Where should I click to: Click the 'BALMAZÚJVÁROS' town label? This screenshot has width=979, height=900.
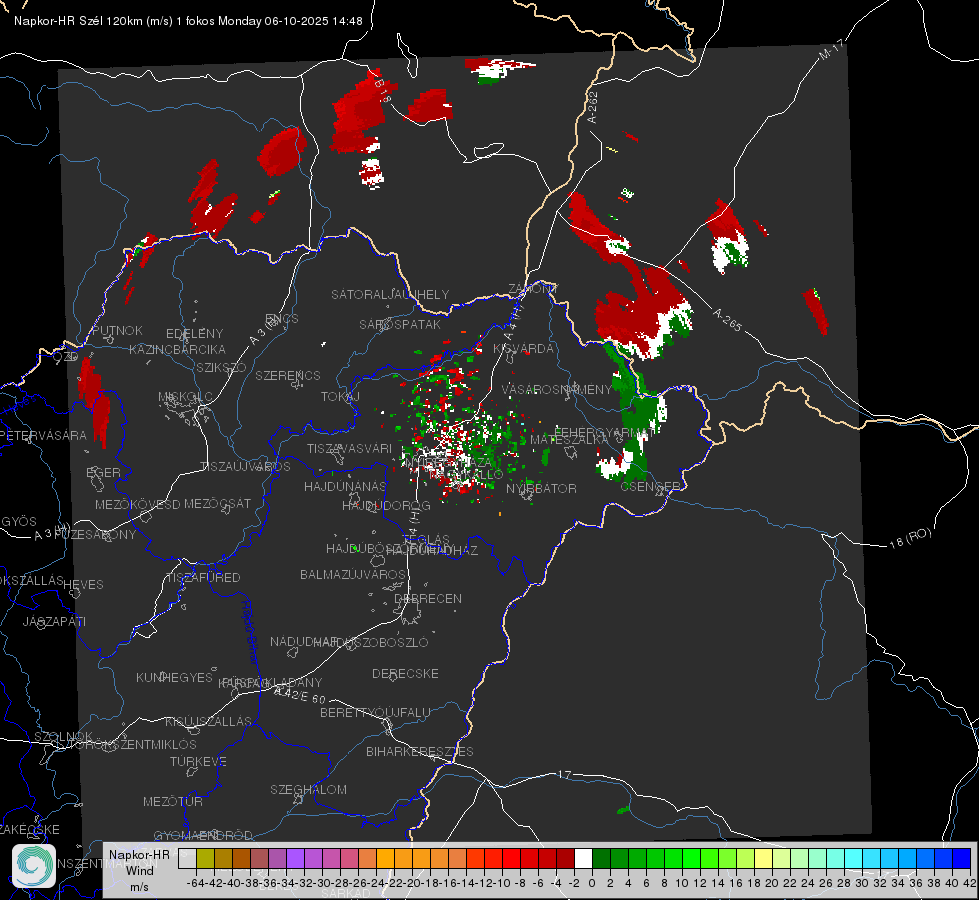pyautogui.click(x=353, y=574)
